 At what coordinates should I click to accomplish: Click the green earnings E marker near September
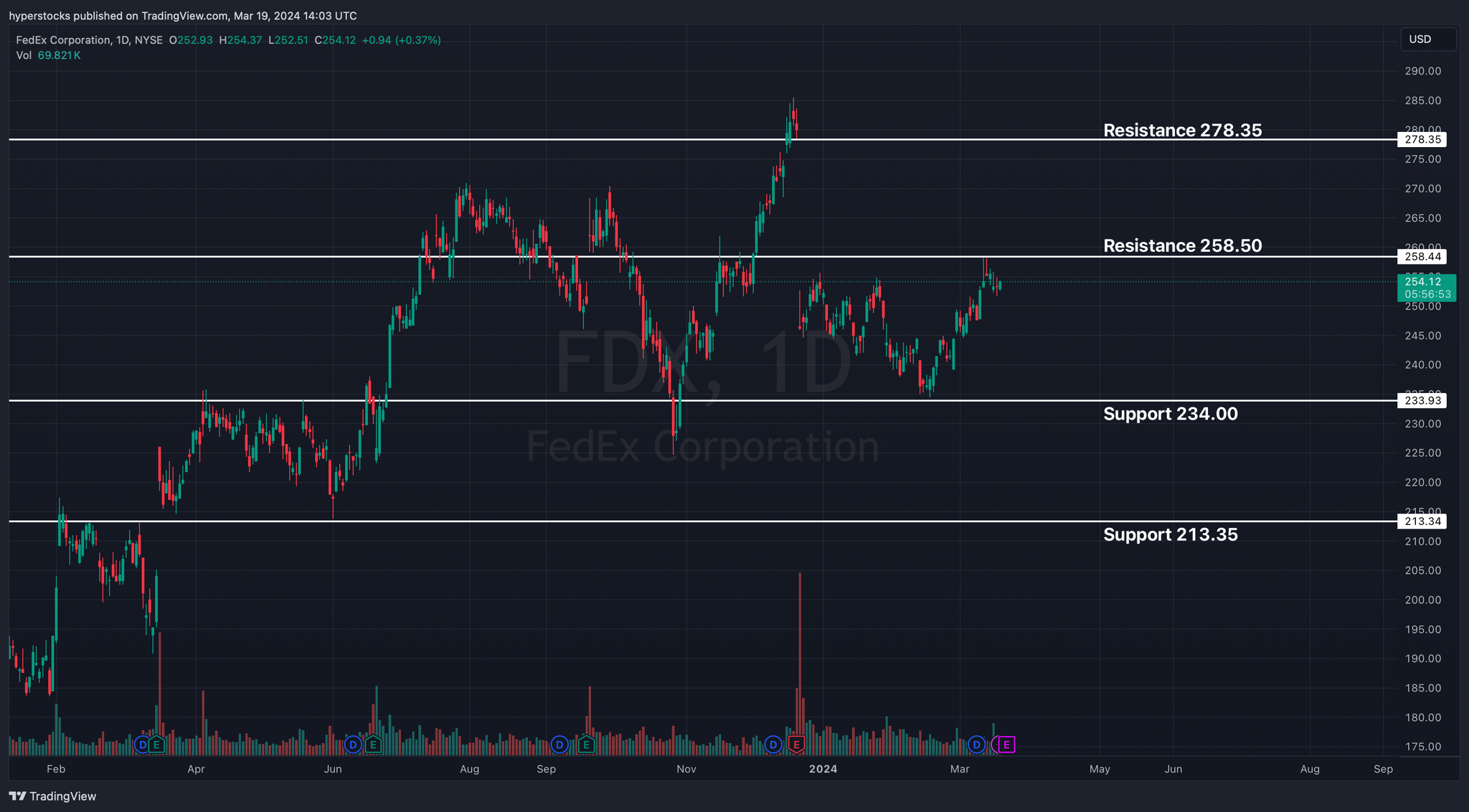[586, 745]
